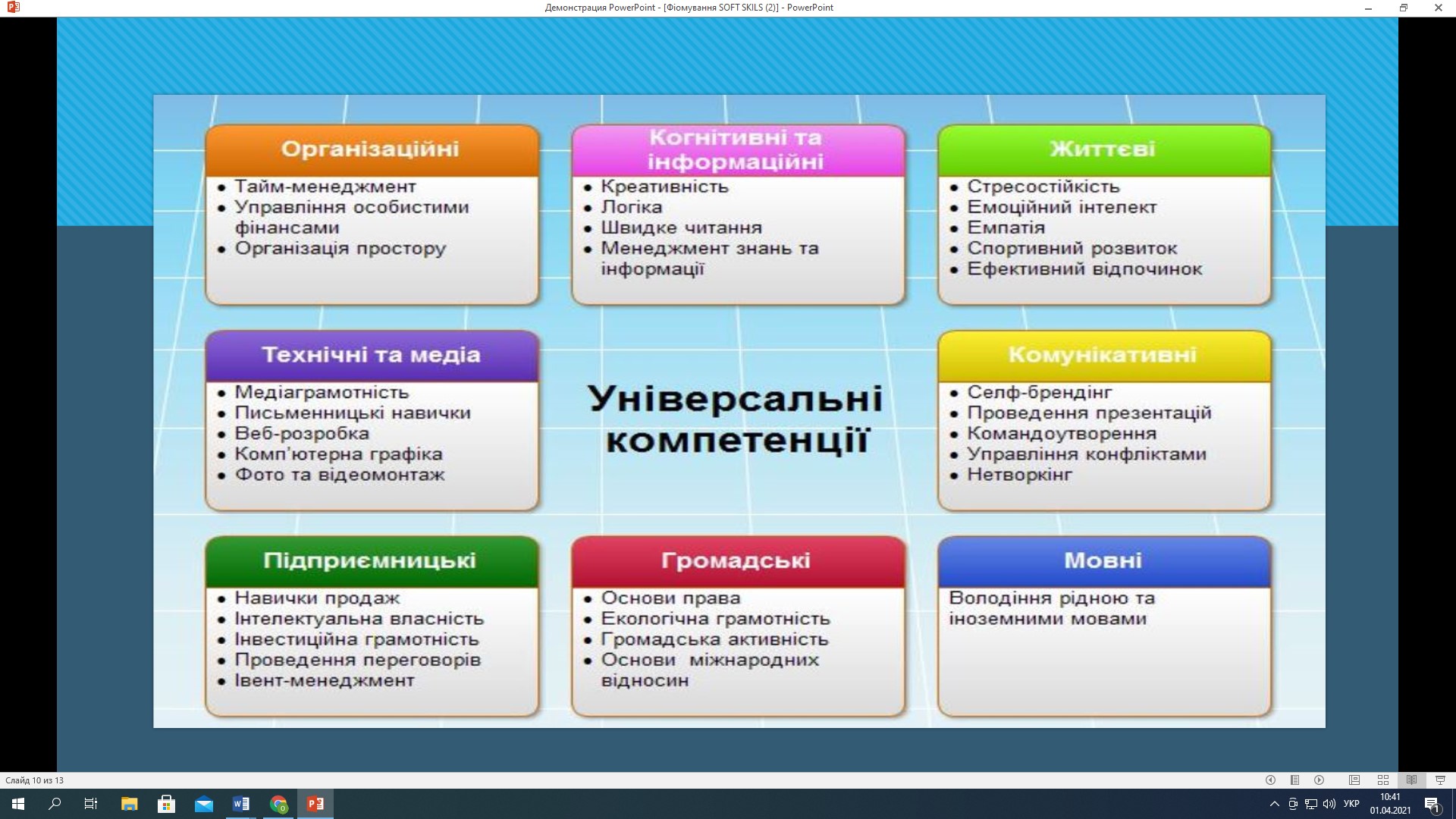The height and width of the screenshot is (819, 1456).
Task: Click the 'Стресостійкість' bullet
Action: tap(1043, 187)
